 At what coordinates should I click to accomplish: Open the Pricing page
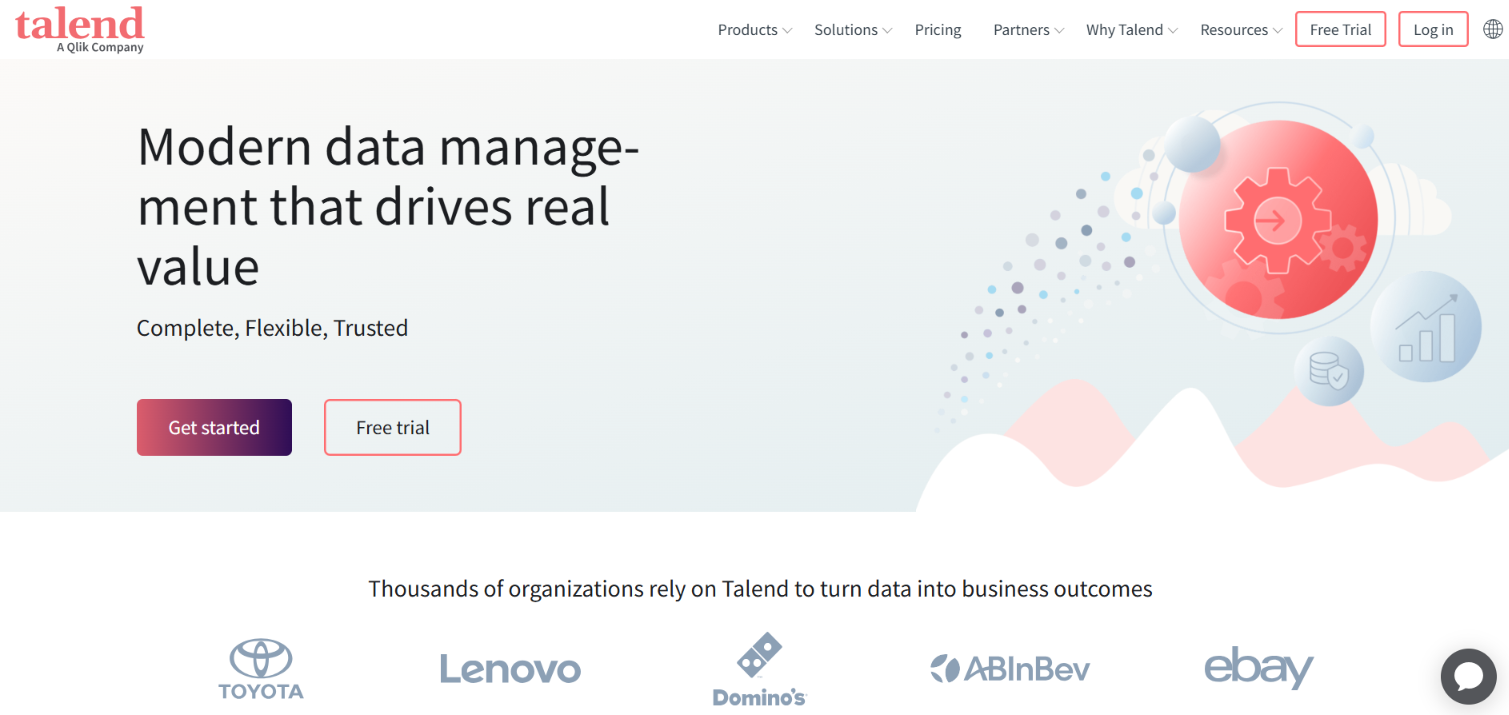click(938, 30)
